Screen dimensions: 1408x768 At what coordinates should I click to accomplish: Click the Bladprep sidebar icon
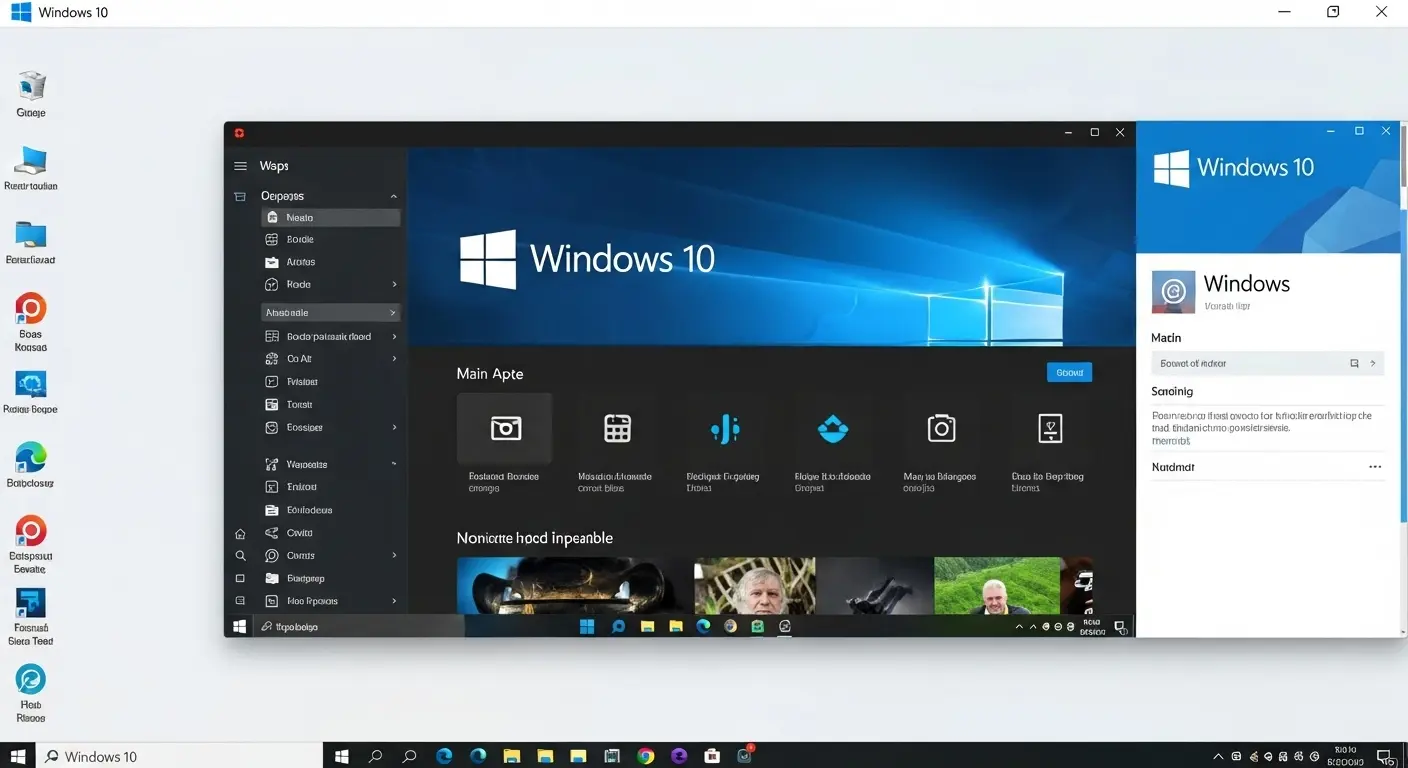pos(271,578)
